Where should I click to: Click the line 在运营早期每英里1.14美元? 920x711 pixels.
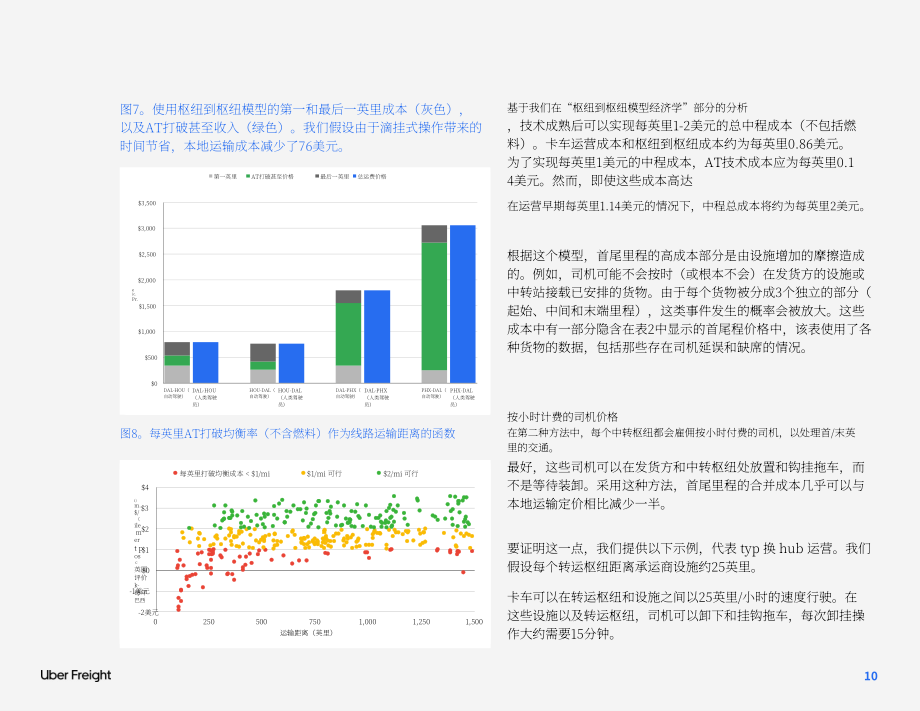tap(686, 206)
